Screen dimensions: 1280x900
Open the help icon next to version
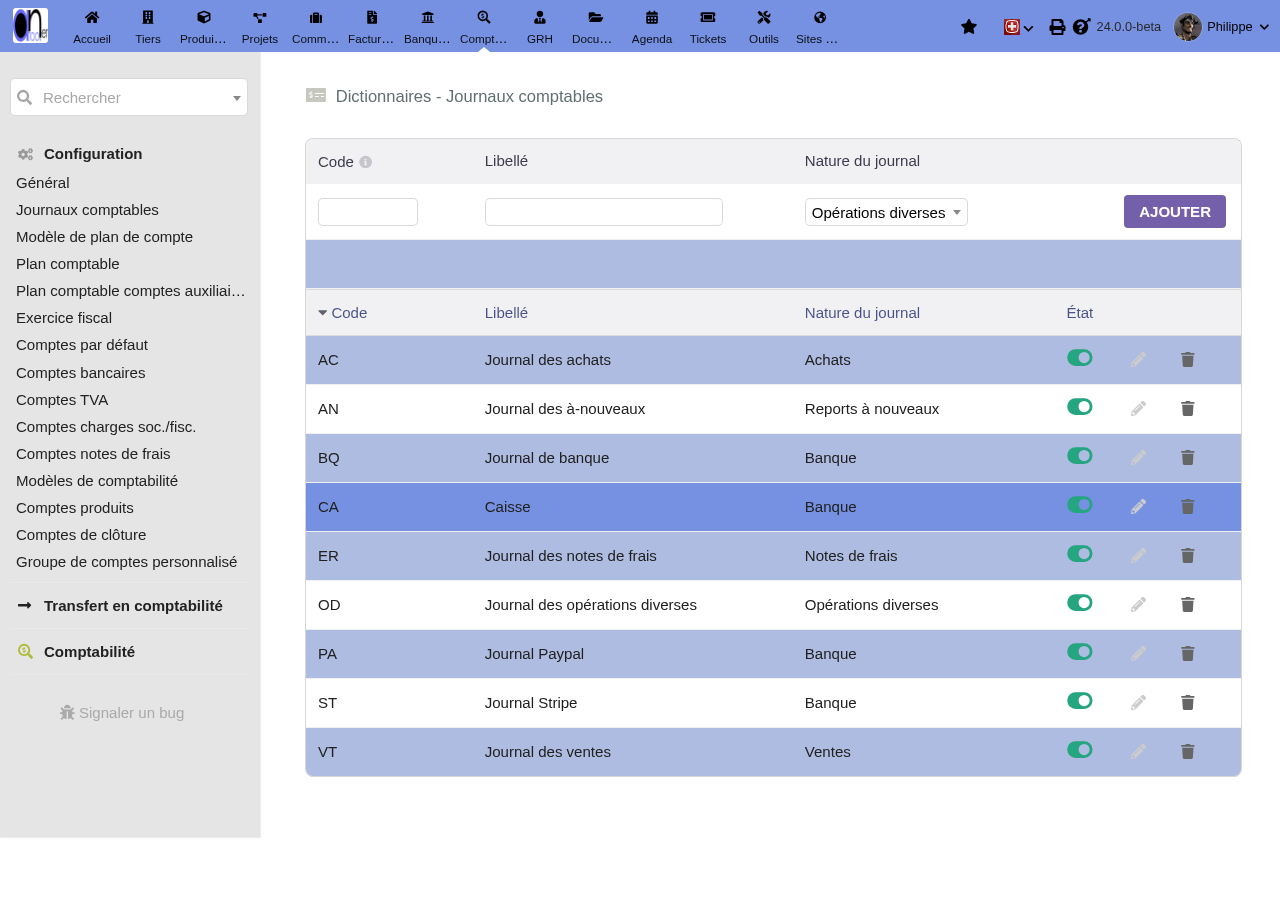1081,26
